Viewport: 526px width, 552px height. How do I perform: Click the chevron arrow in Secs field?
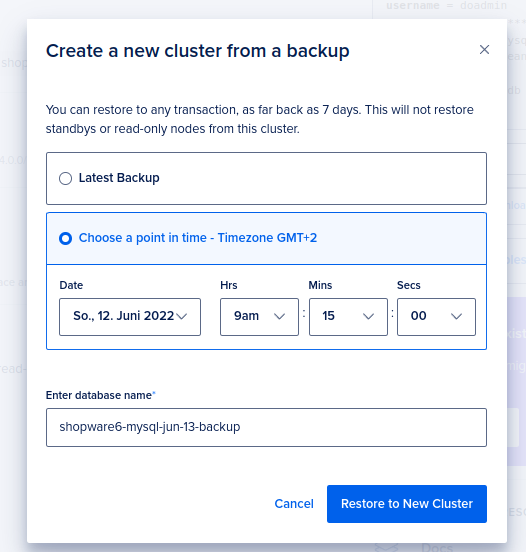pos(456,316)
